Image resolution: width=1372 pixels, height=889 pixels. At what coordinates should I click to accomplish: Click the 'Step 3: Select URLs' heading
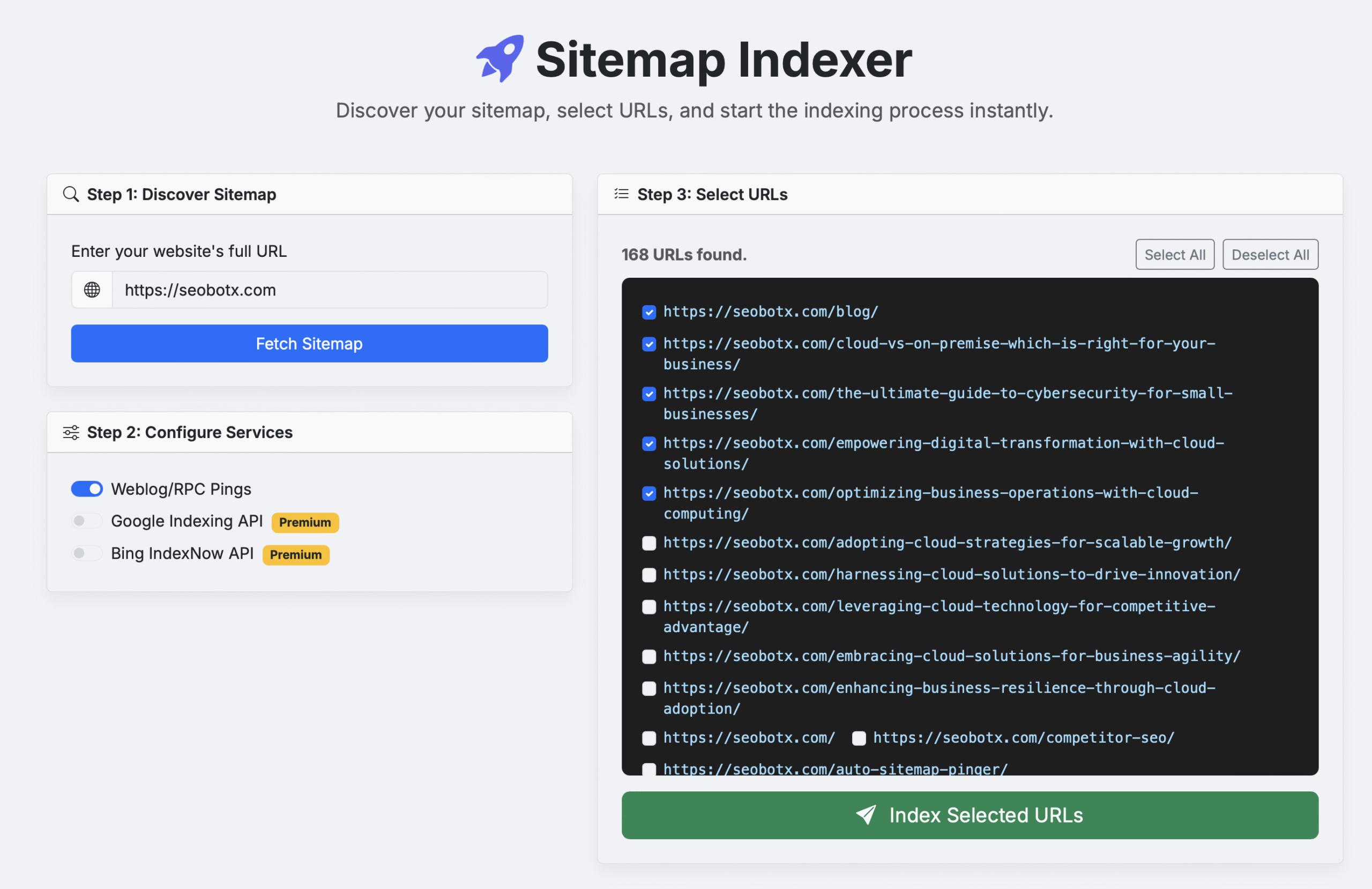(712, 195)
